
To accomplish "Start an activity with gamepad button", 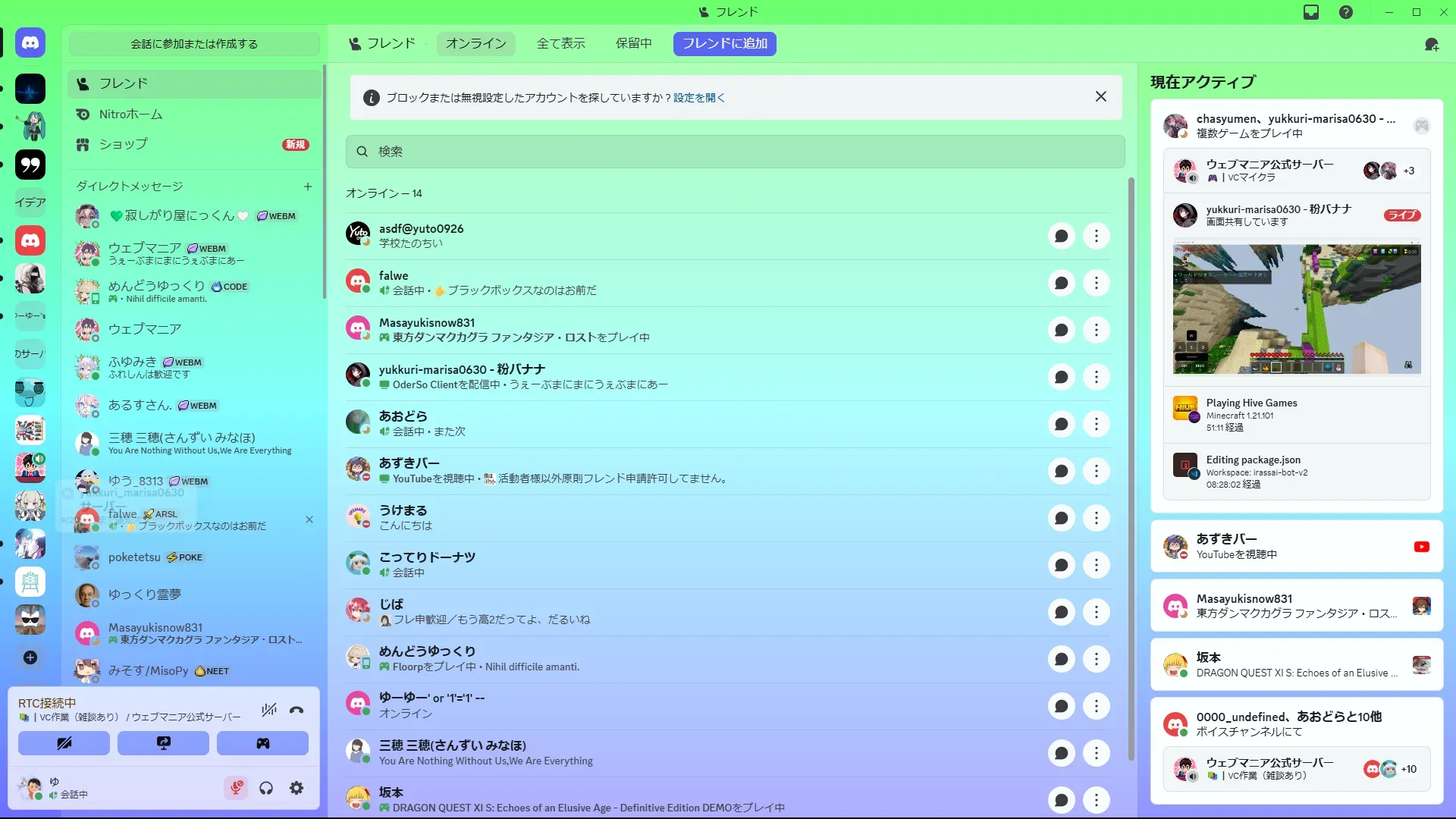I will [262, 743].
